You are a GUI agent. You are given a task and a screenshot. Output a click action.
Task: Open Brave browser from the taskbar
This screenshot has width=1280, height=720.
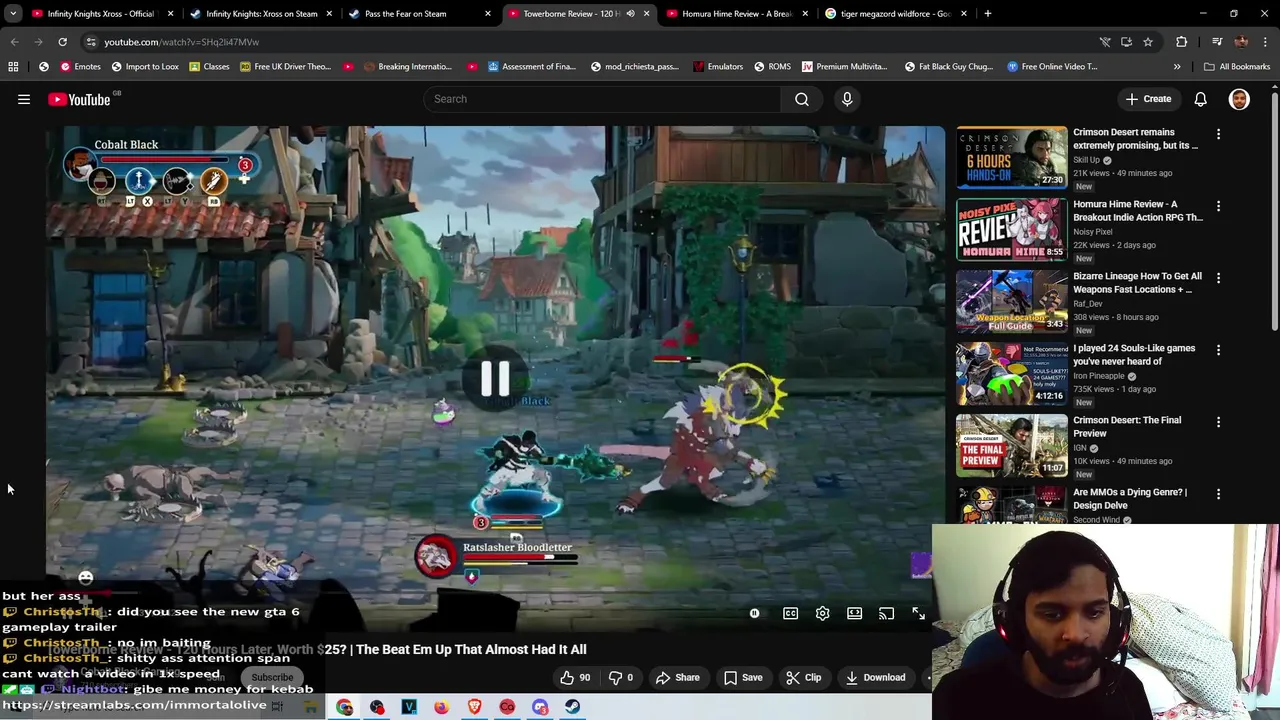(474, 707)
